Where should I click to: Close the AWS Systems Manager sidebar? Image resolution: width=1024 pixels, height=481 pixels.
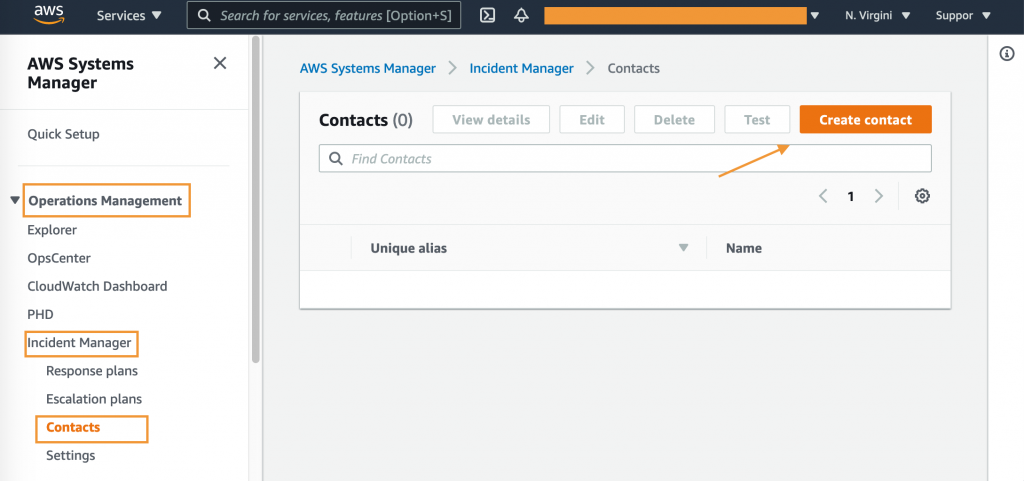pos(220,63)
